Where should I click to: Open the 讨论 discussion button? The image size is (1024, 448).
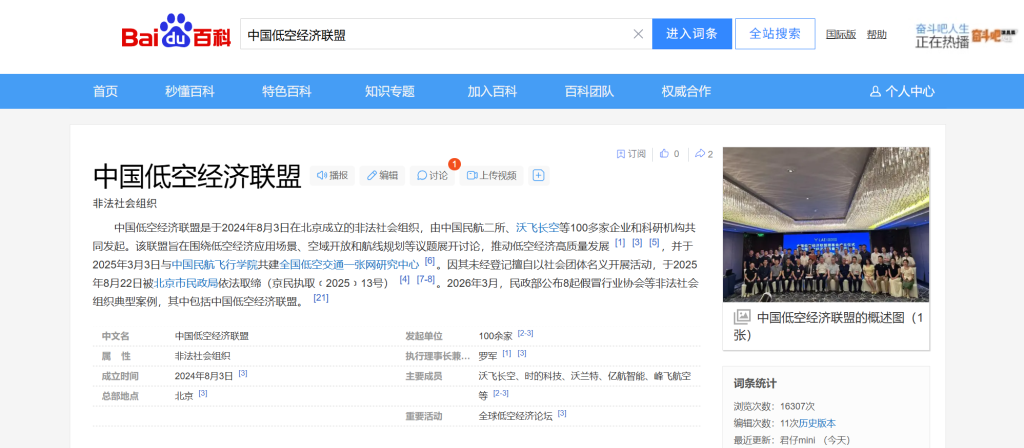(x=432, y=175)
